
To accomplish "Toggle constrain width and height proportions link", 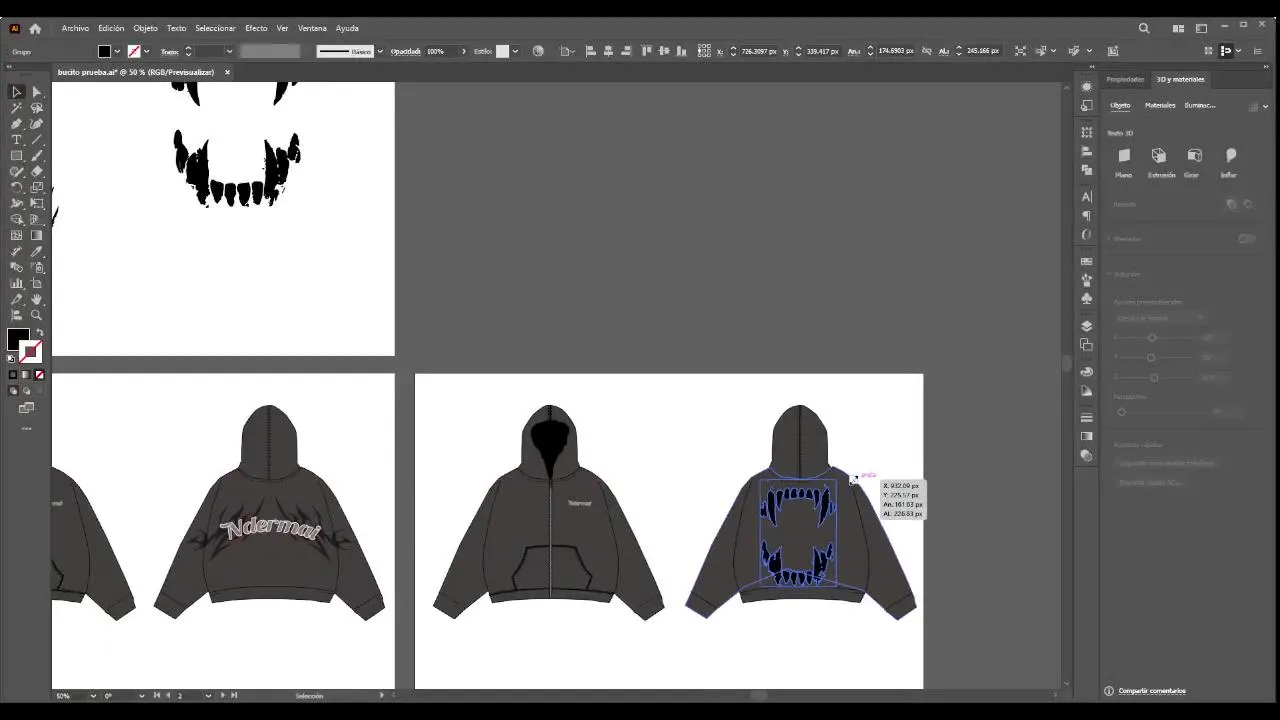I will (927, 51).
